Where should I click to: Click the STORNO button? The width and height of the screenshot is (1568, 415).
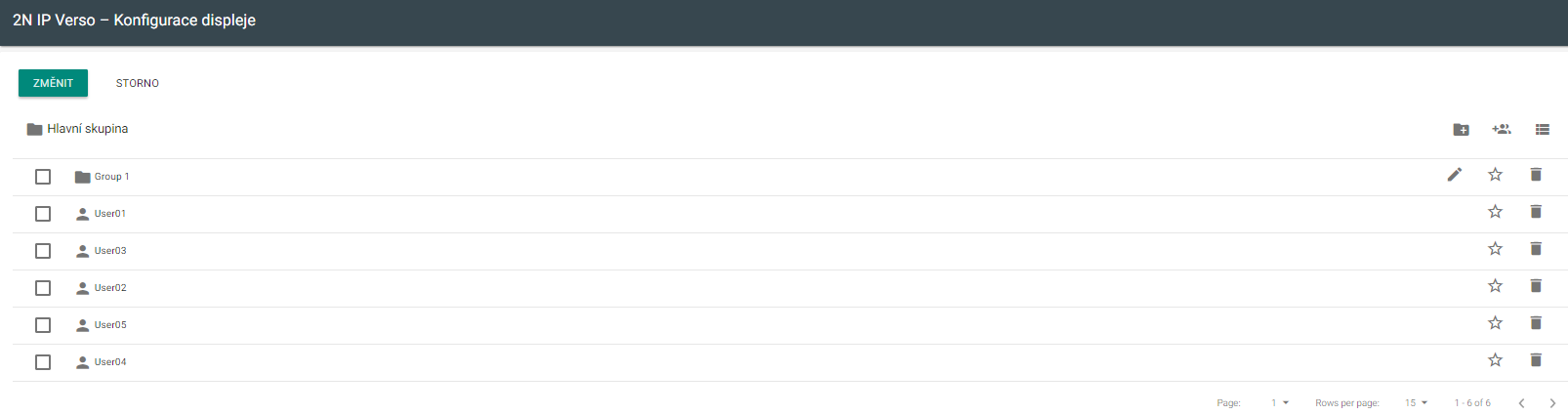[x=138, y=83]
